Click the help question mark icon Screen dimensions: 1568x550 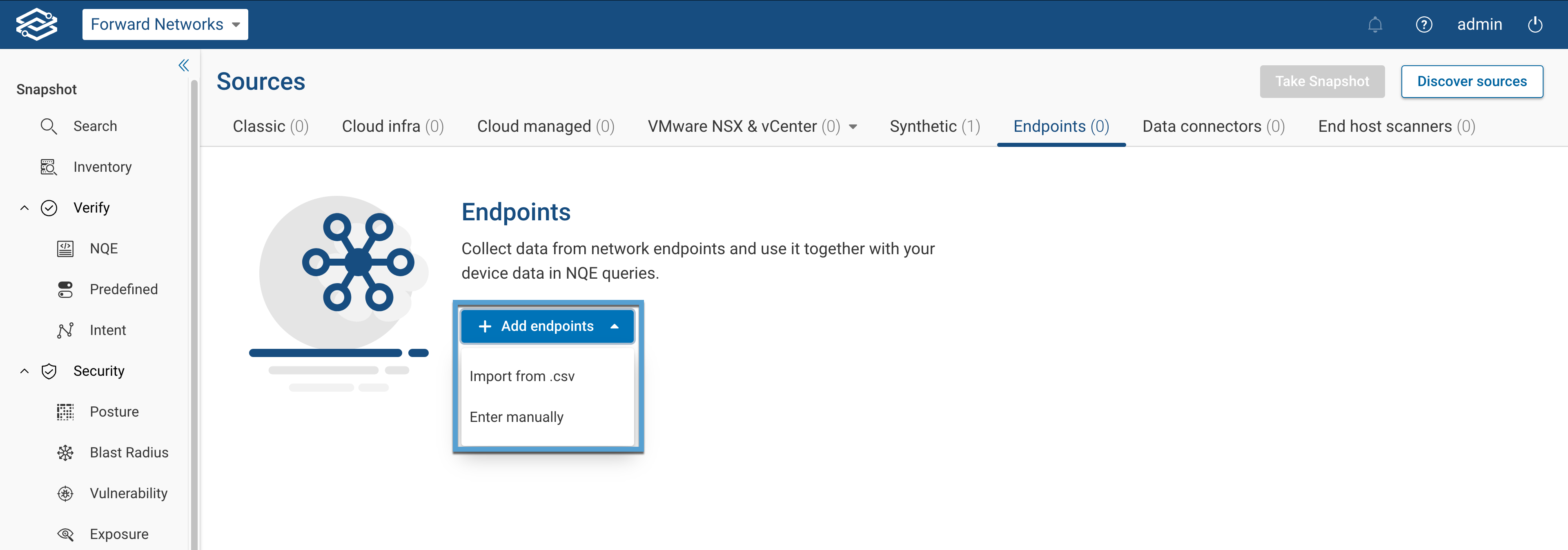1424,24
